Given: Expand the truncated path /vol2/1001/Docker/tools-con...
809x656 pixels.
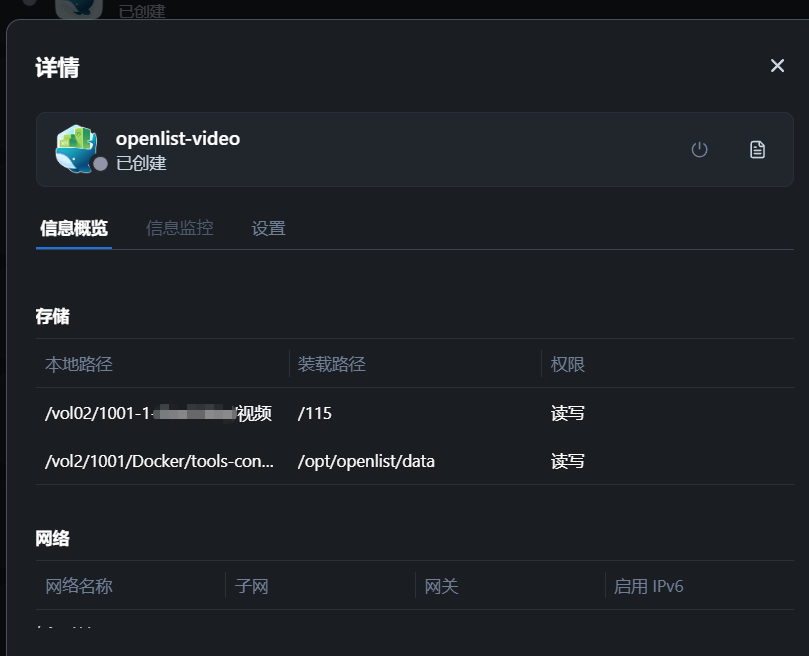Looking at the screenshot, I should click(x=159, y=461).
